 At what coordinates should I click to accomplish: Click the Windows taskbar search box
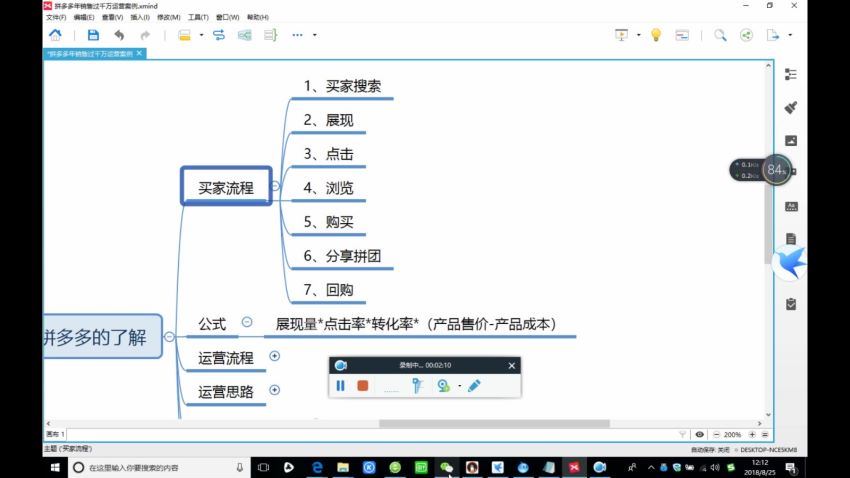[159, 467]
